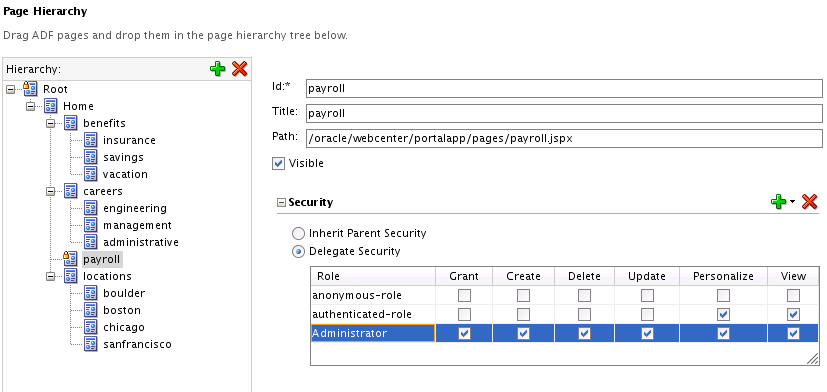Click the green add icon in Hierarchy header
Screen dimensions: 827x392
tap(217, 69)
